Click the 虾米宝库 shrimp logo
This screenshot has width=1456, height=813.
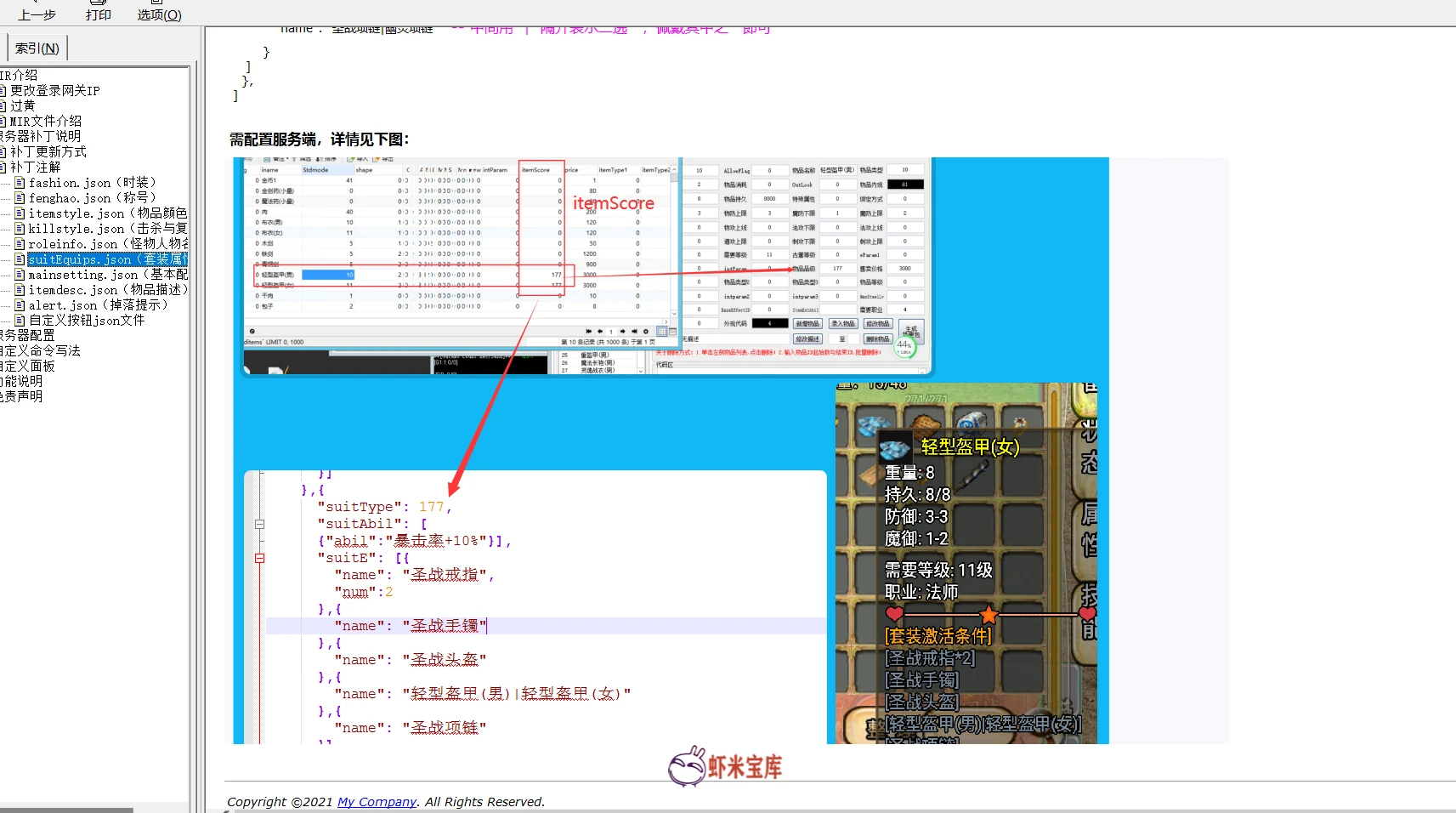[x=724, y=767]
